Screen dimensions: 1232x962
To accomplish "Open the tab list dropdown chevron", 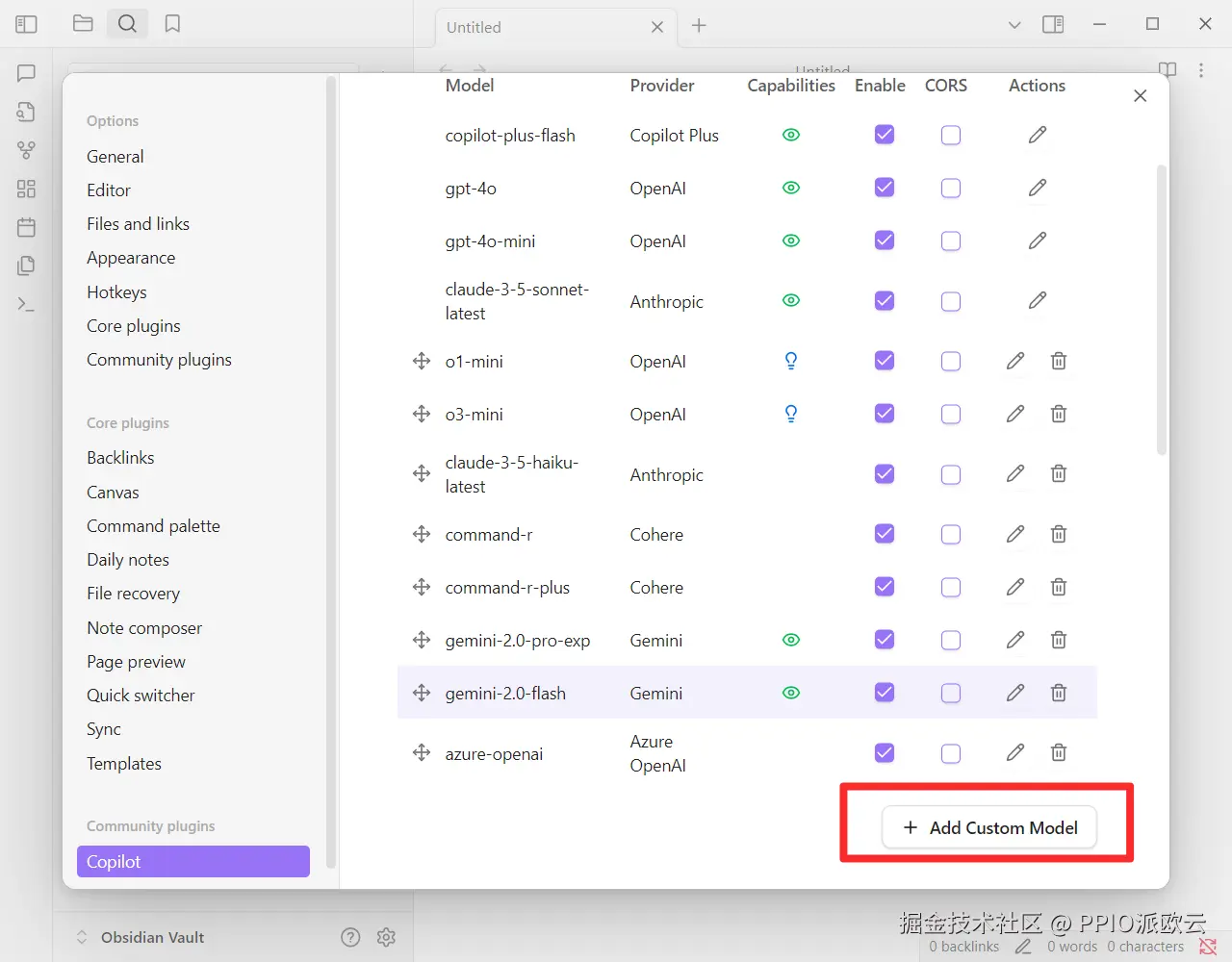I will pos(1014,25).
